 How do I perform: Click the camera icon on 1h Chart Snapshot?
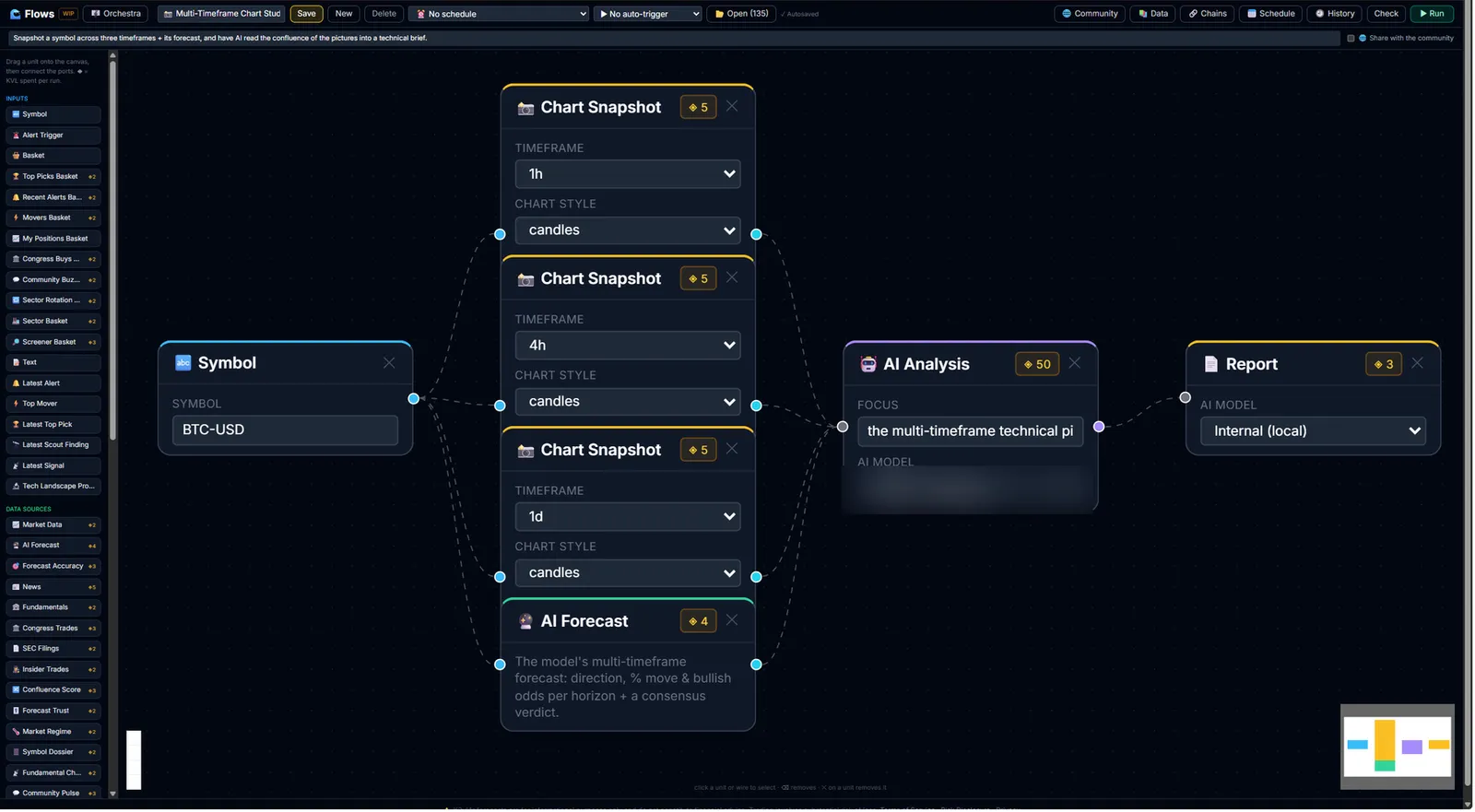[x=525, y=108]
